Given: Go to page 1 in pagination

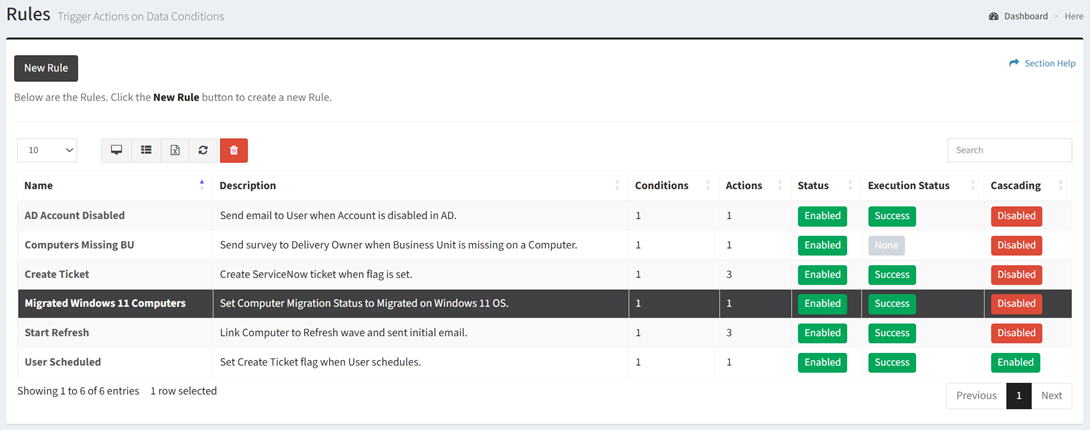Looking at the screenshot, I should click(x=1018, y=395).
